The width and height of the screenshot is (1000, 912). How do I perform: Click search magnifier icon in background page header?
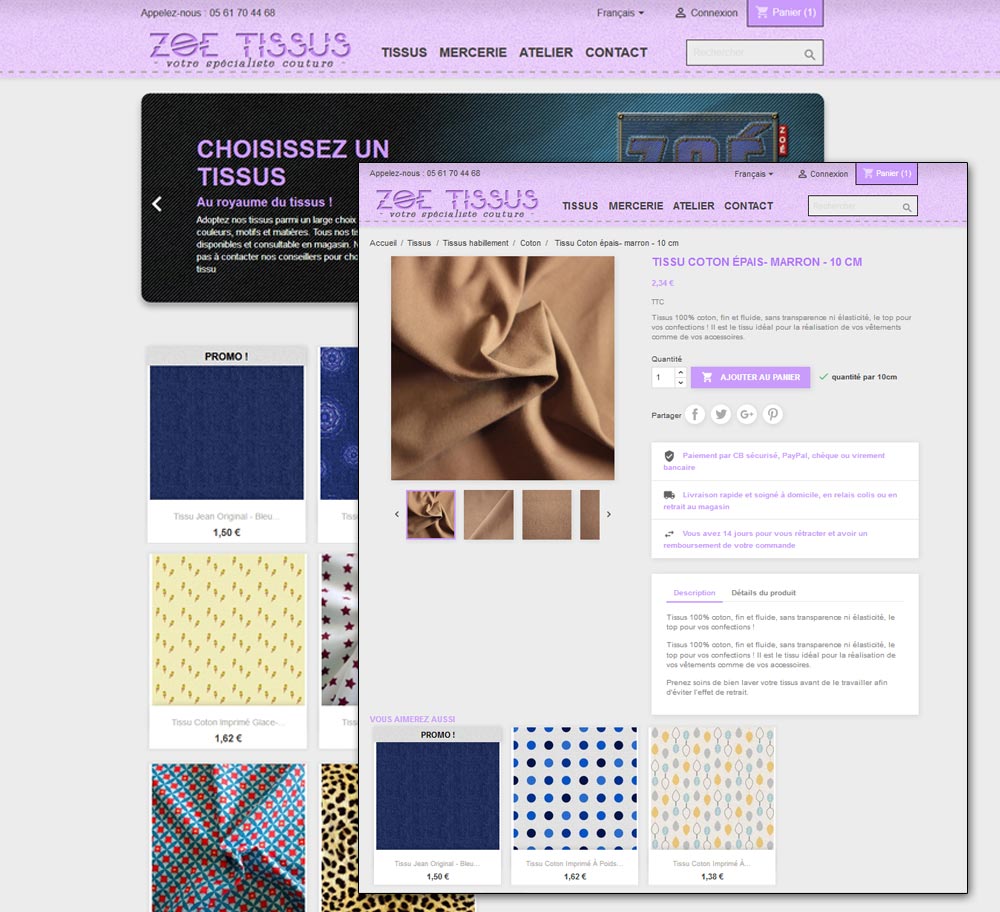click(x=809, y=54)
